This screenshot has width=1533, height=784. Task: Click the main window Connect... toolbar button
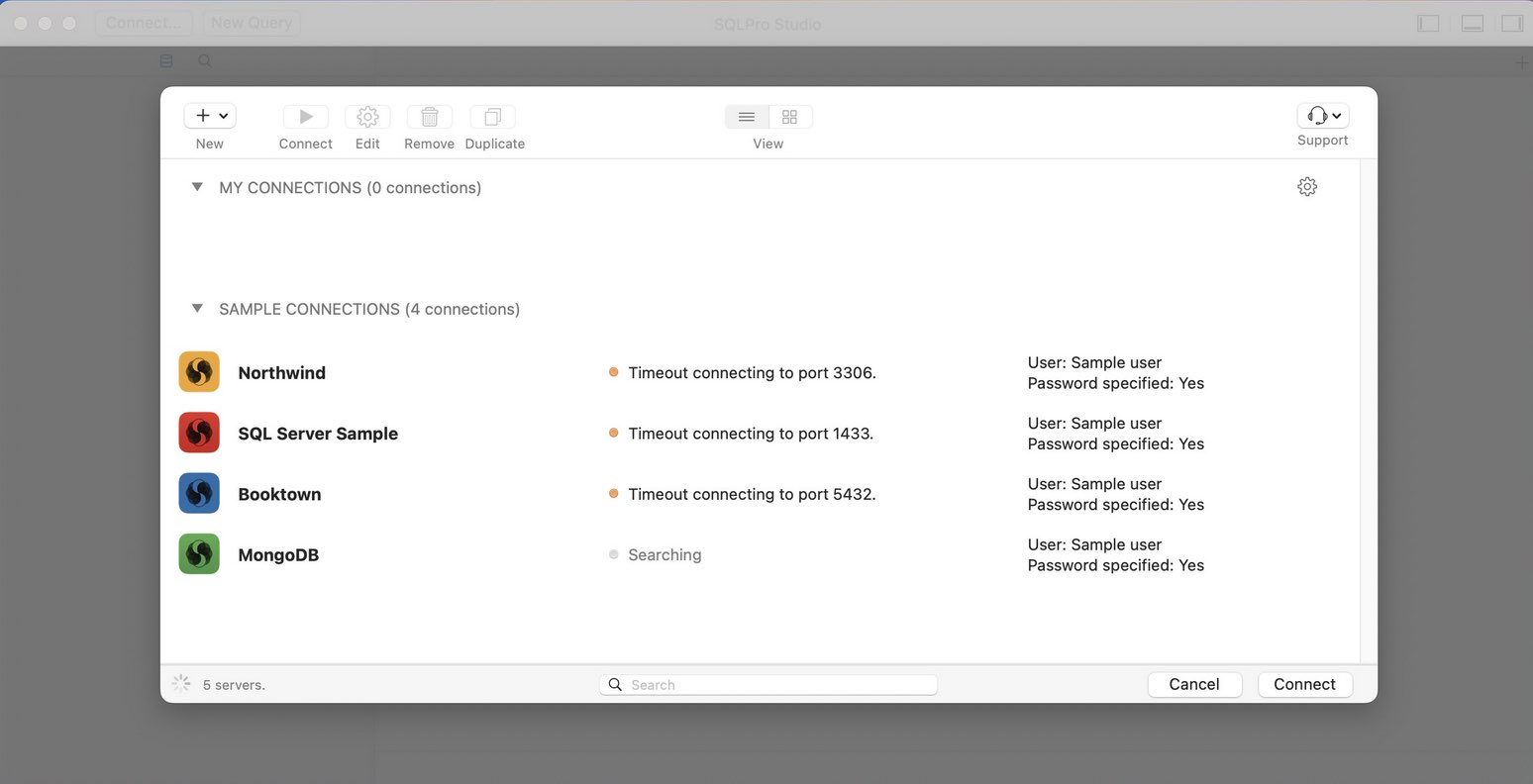[x=145, y=23]
